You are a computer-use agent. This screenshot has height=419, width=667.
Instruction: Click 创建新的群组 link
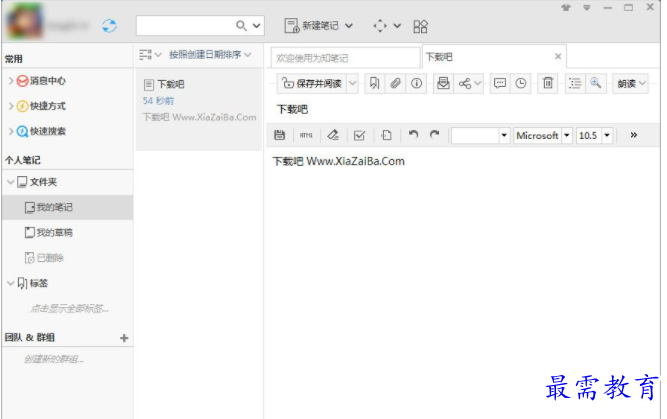coord(54,359)
